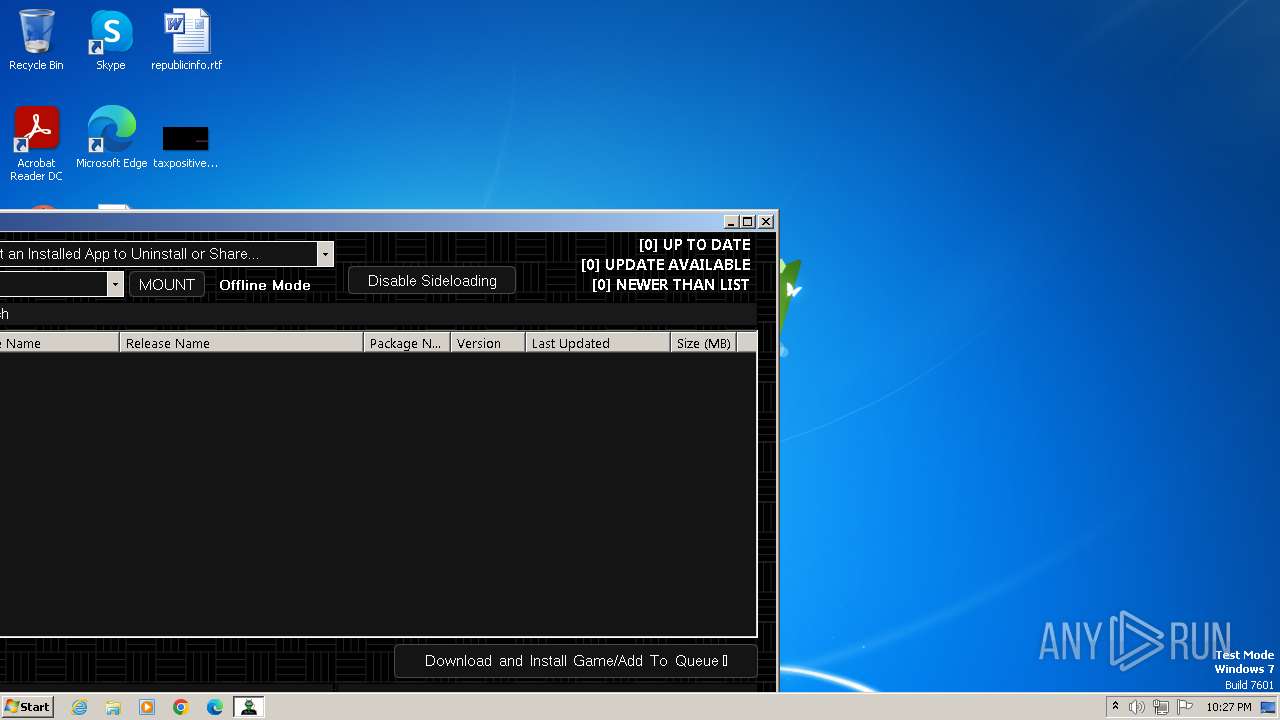Close the sideloader window
This screenshot has width=1280, height=720.
766,222
